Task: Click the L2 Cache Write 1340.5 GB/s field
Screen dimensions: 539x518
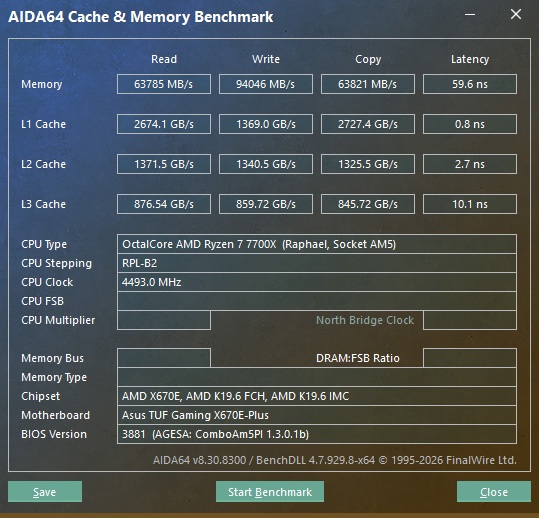Action: tap(266, 164)
